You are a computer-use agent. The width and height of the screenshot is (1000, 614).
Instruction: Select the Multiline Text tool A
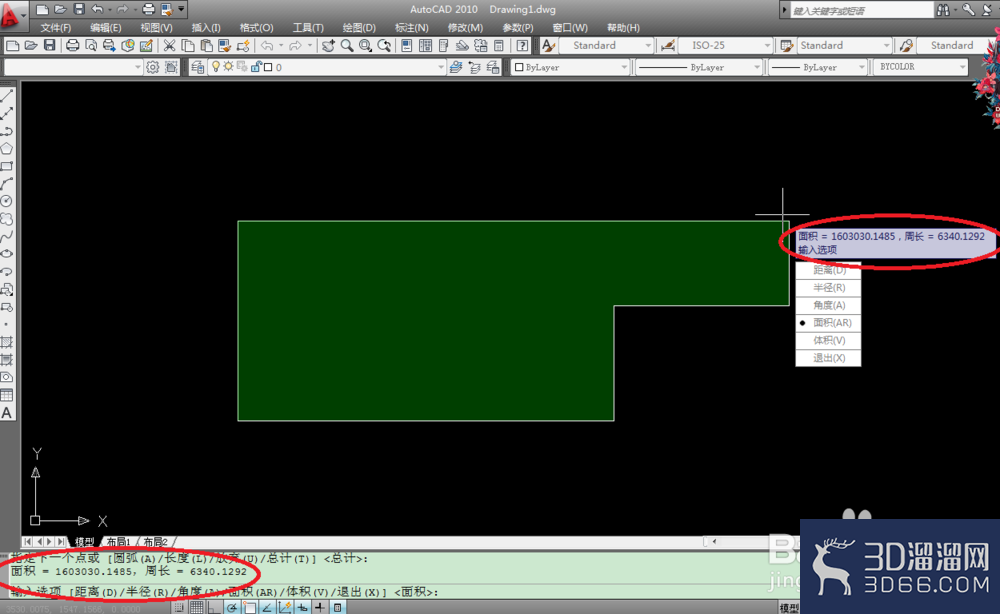pyautogui.click(x=7, y=413)
